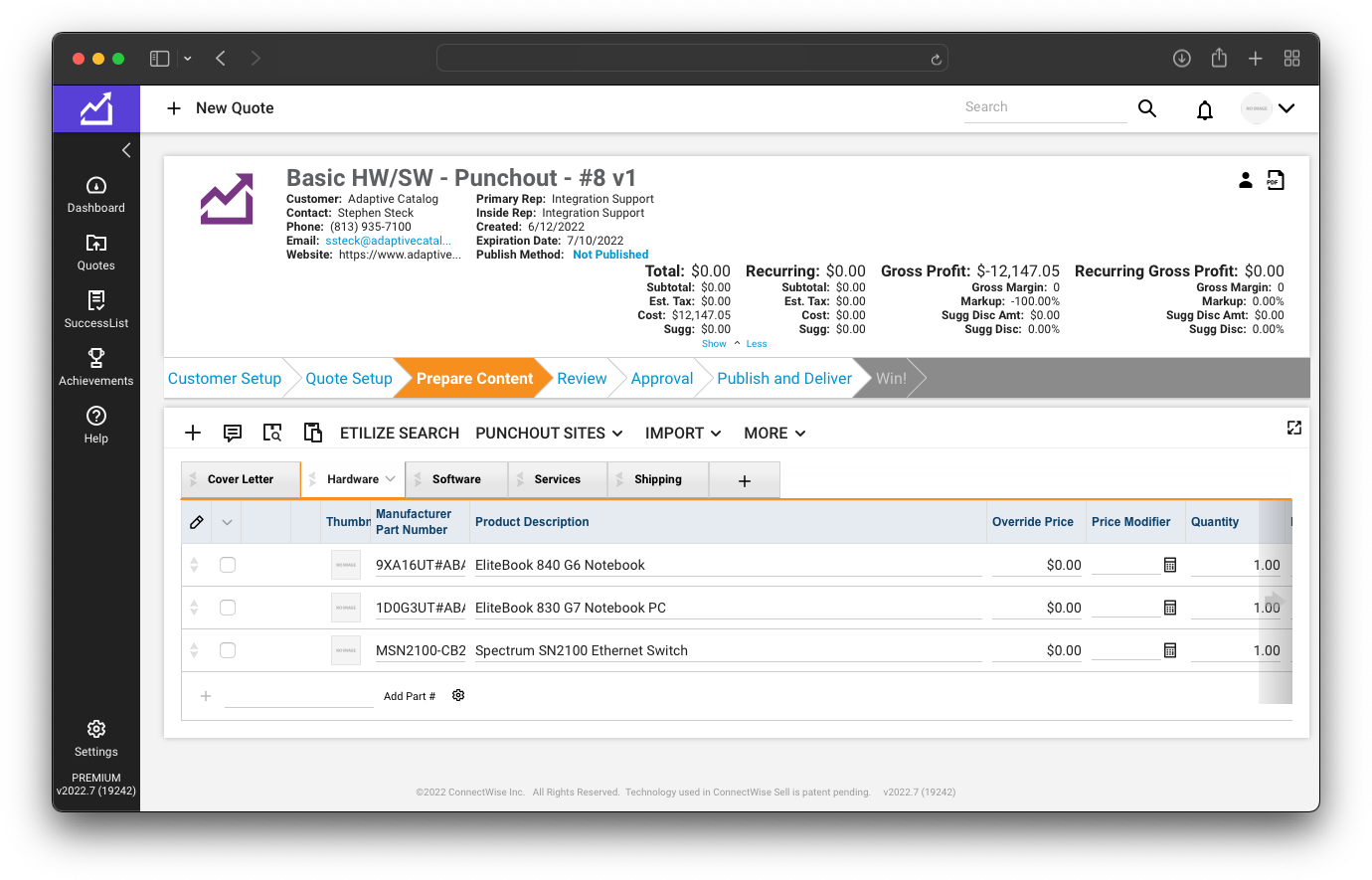Viewport: 1372px width, 880px height.
Task: Click the gear icon next to Add Part #
Action: click(458, 696)
